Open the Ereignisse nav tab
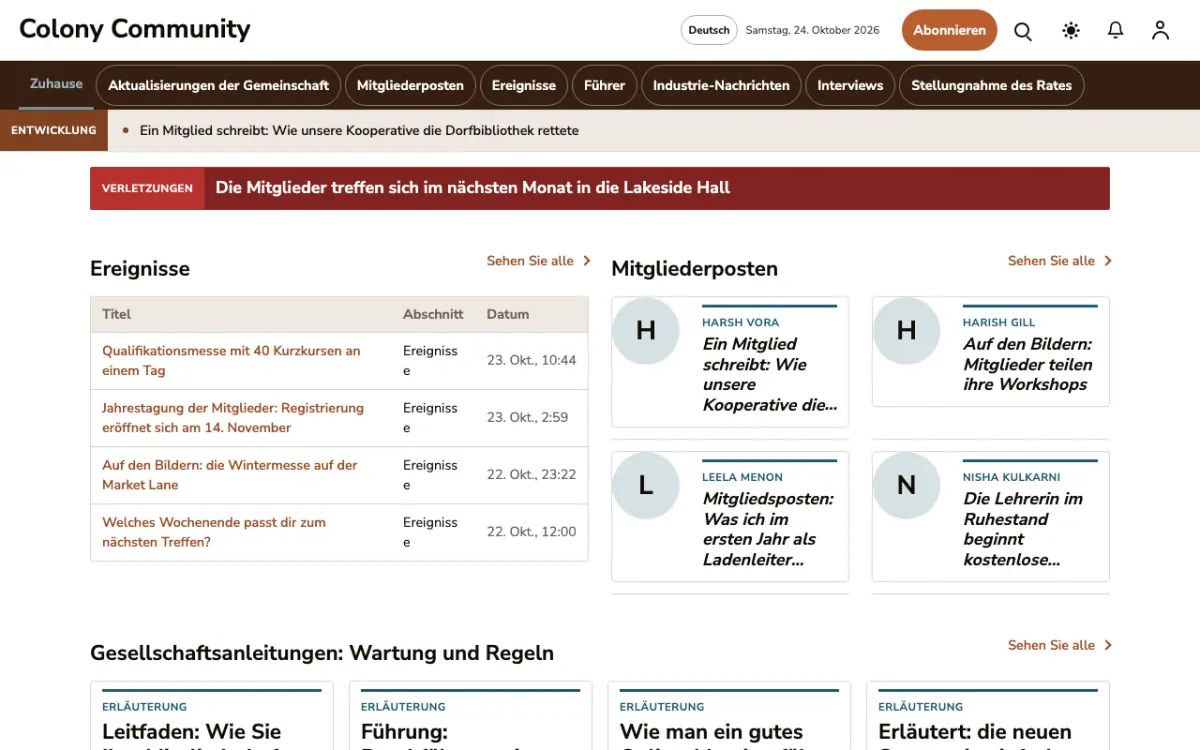 click(x=524, y=85)
